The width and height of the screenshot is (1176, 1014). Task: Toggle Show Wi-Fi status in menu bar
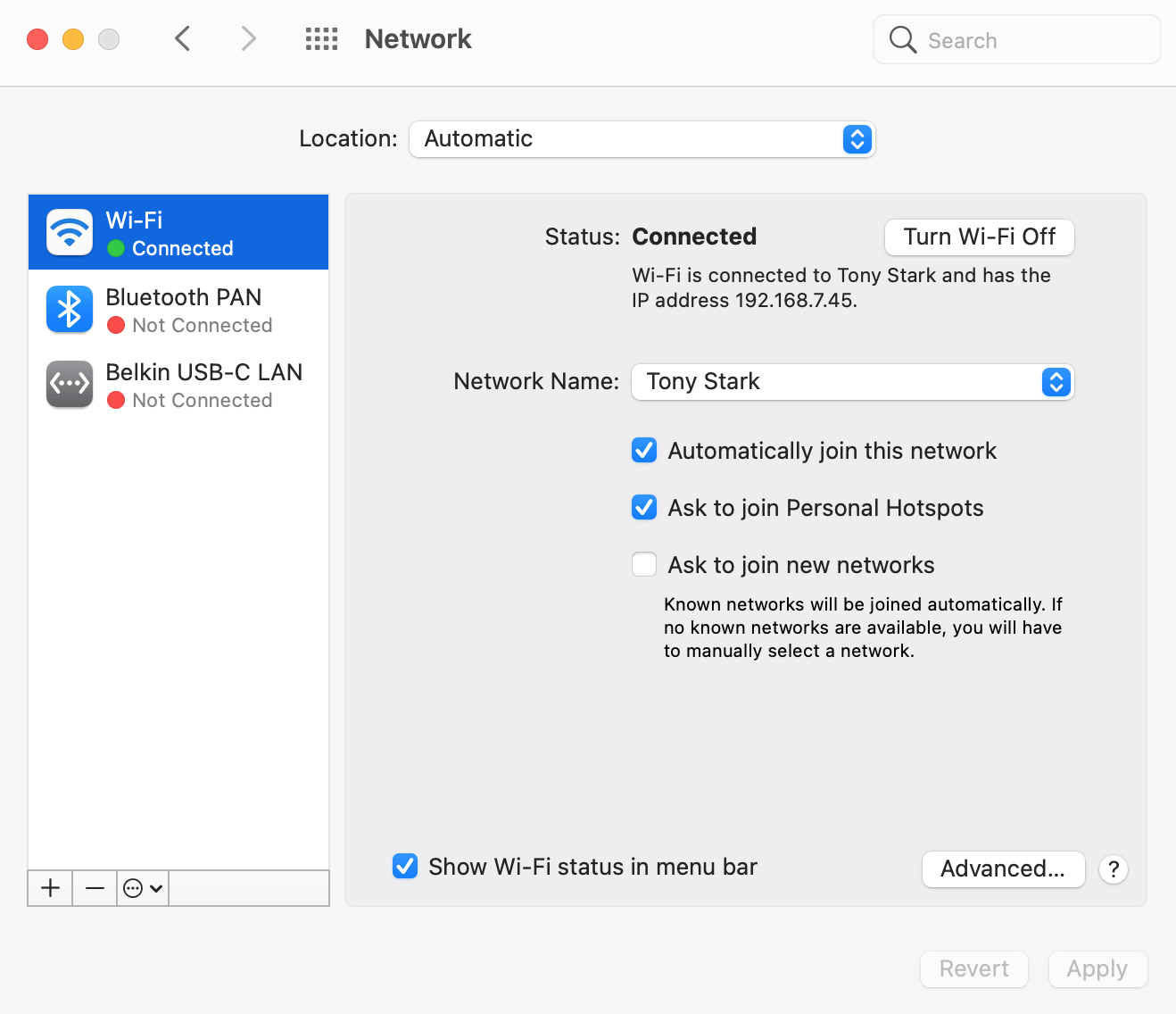(x=405, y=866)
